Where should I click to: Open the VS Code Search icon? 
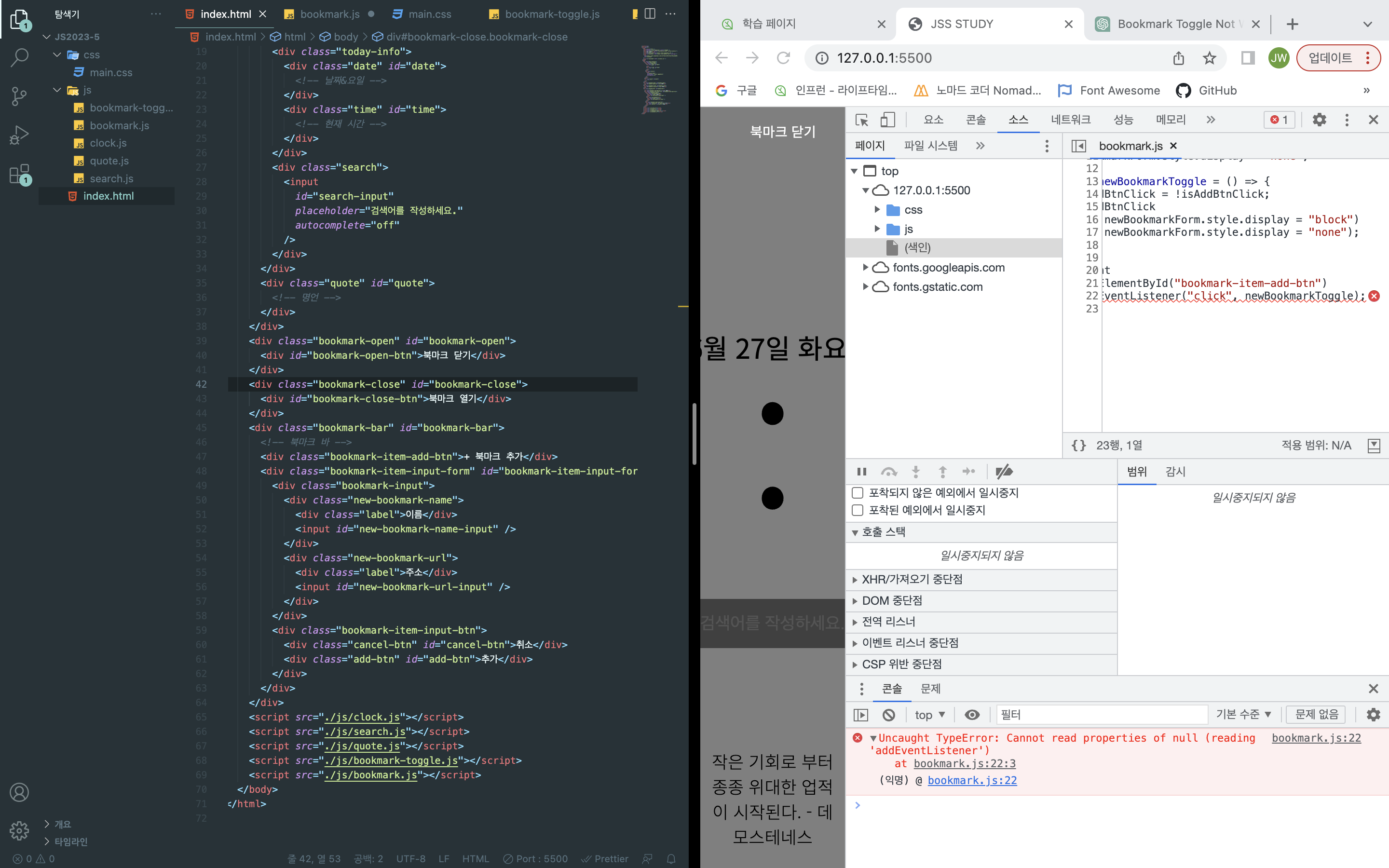click(x=19, y=57)
